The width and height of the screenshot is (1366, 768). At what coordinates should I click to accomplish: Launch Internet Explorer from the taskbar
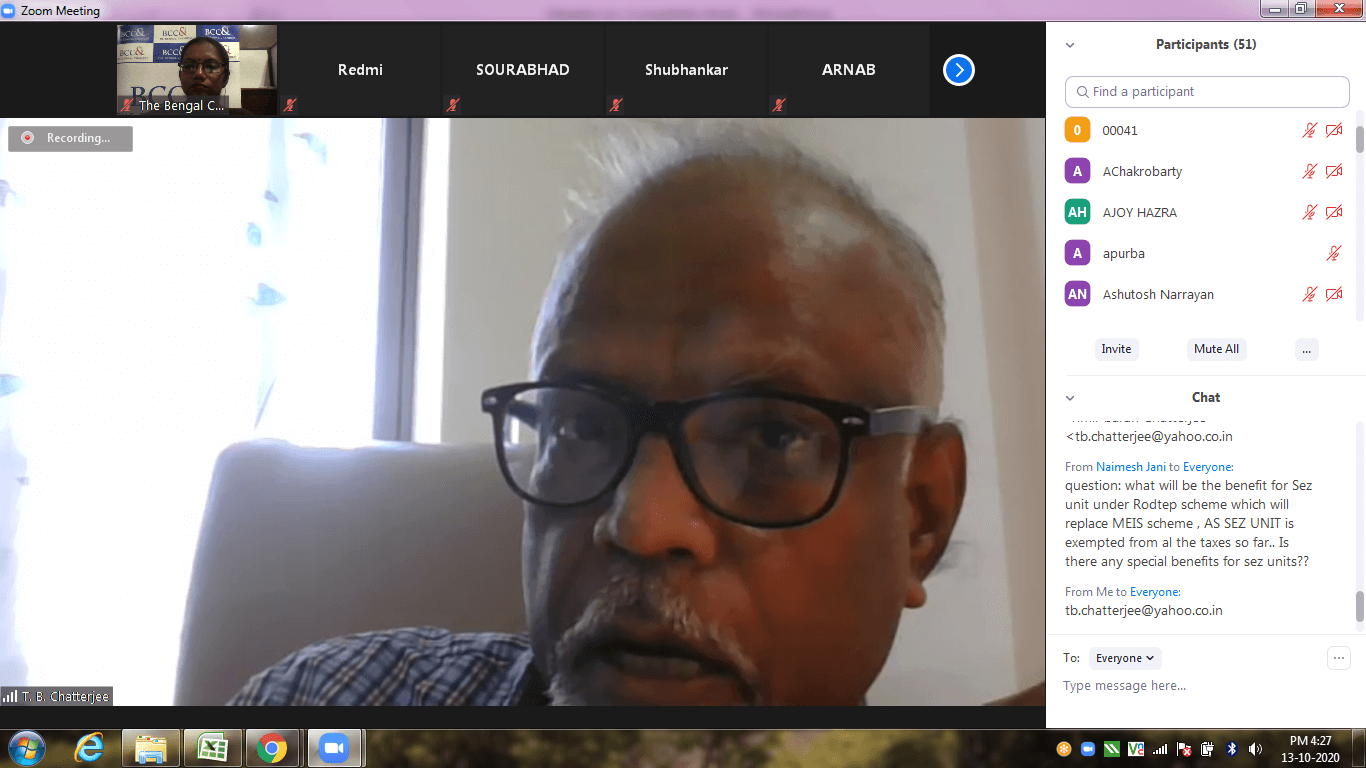point(89,748)
